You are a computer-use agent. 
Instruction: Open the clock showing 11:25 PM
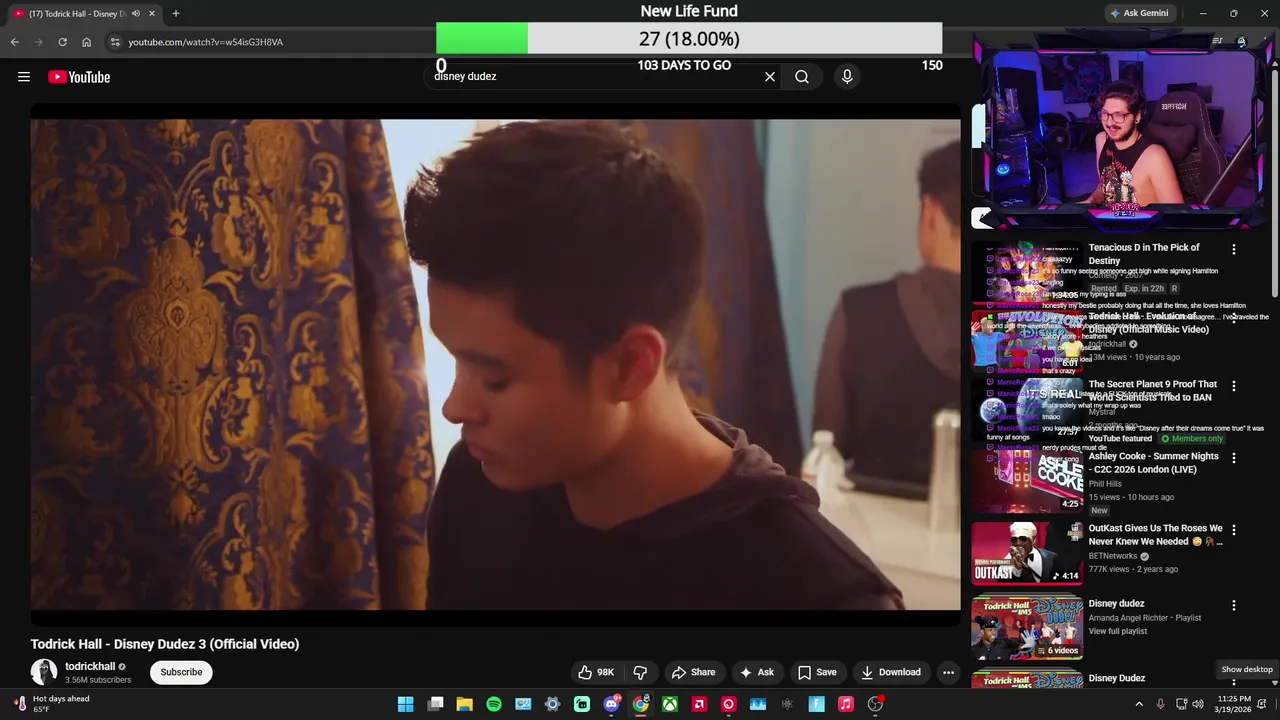1234,704
